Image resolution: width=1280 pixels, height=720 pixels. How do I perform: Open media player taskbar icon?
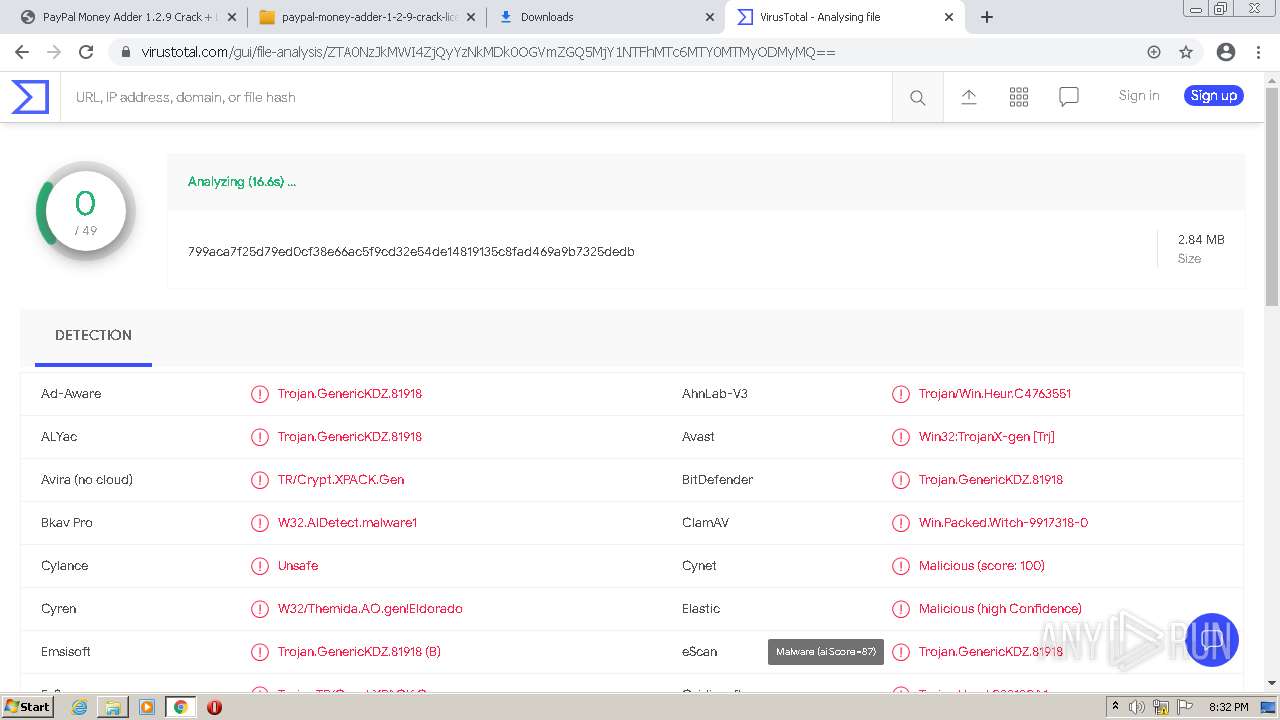[147, 706]
